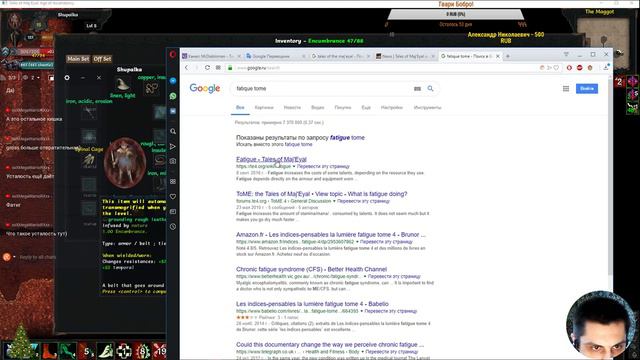Open the Google apps grid

566,89
